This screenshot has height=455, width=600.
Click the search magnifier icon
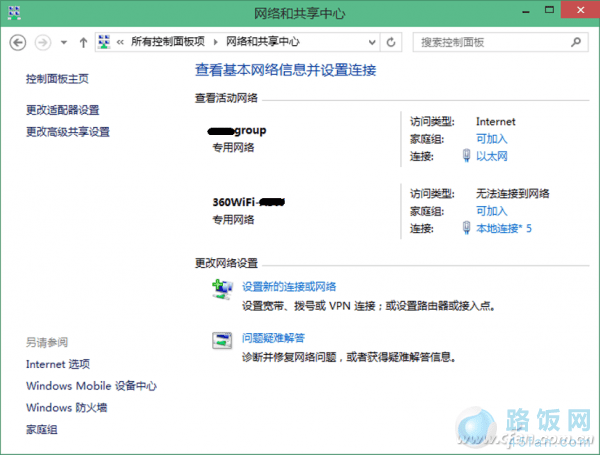[576, 42]
